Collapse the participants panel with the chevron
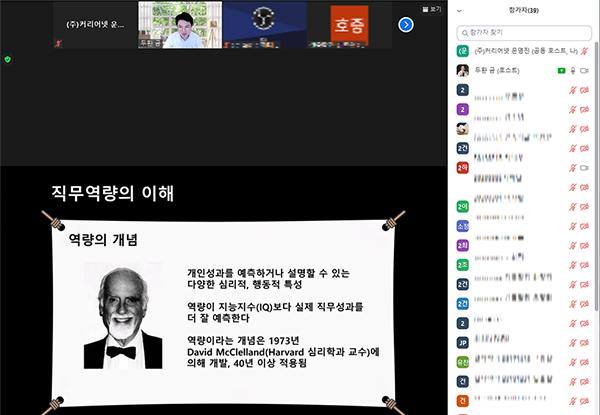The image size is (600, 415). tap(459, 11)
